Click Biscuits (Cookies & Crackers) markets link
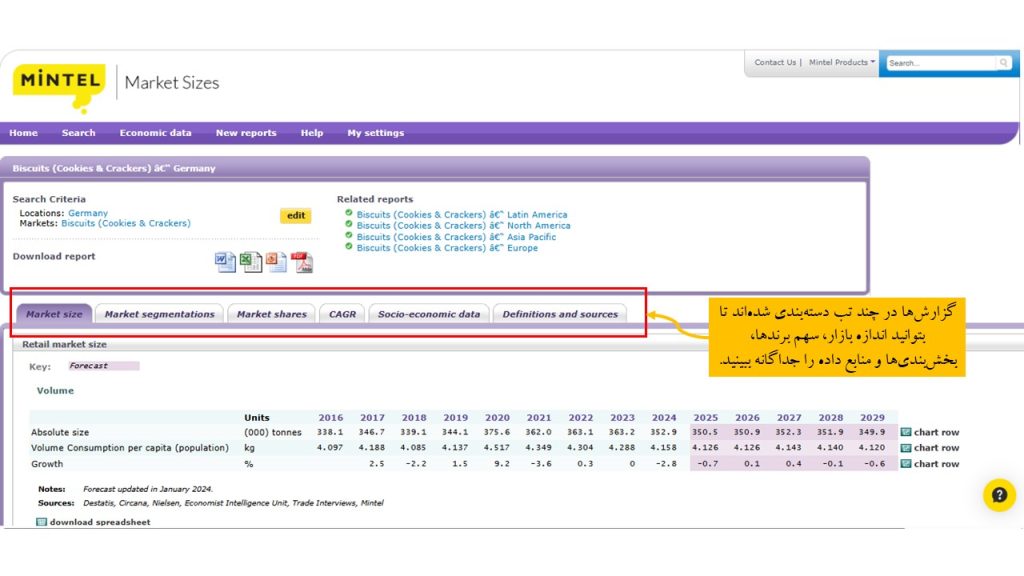 (x=126, y=223)
